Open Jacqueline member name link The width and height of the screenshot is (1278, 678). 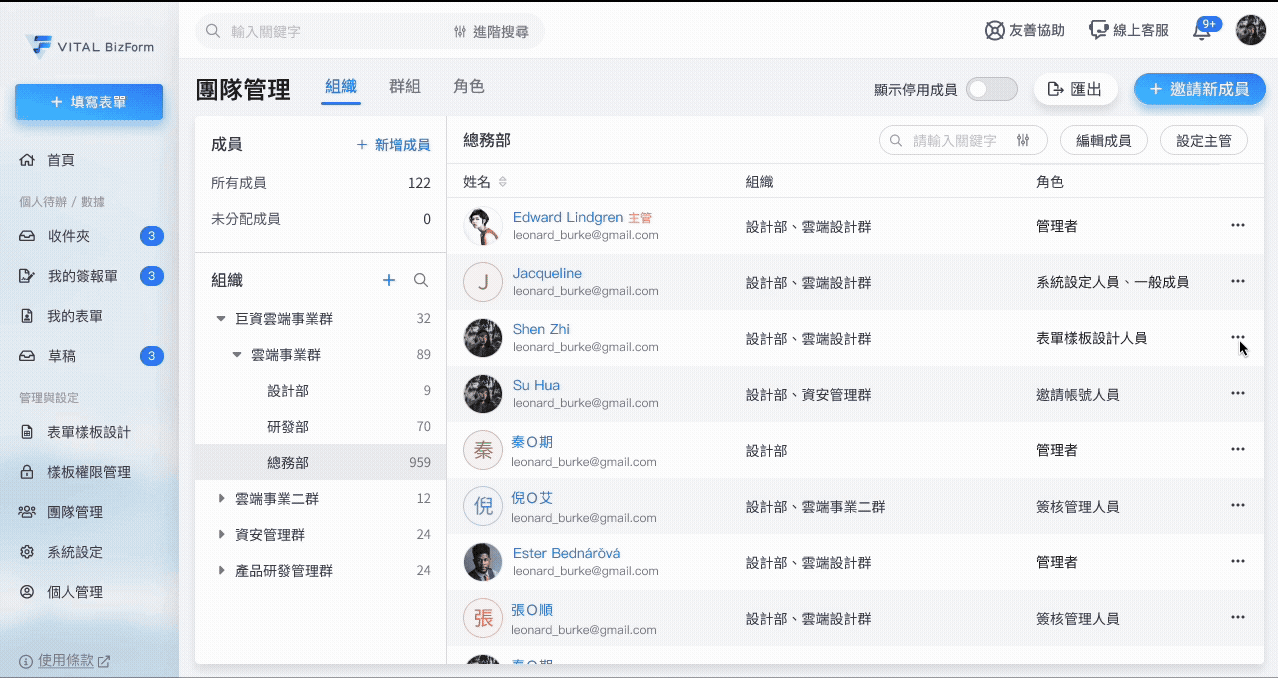(x=547, y=273)
